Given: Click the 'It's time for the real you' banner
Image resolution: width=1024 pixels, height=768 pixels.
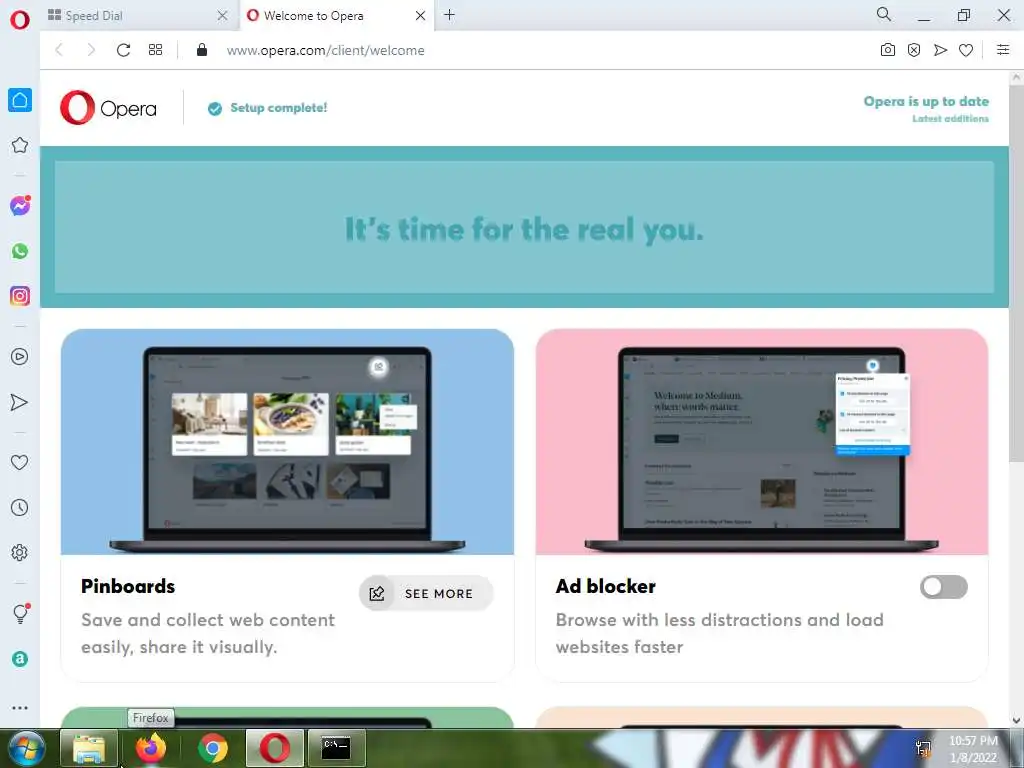Looking at the screenshot, I should click(524, 227).
